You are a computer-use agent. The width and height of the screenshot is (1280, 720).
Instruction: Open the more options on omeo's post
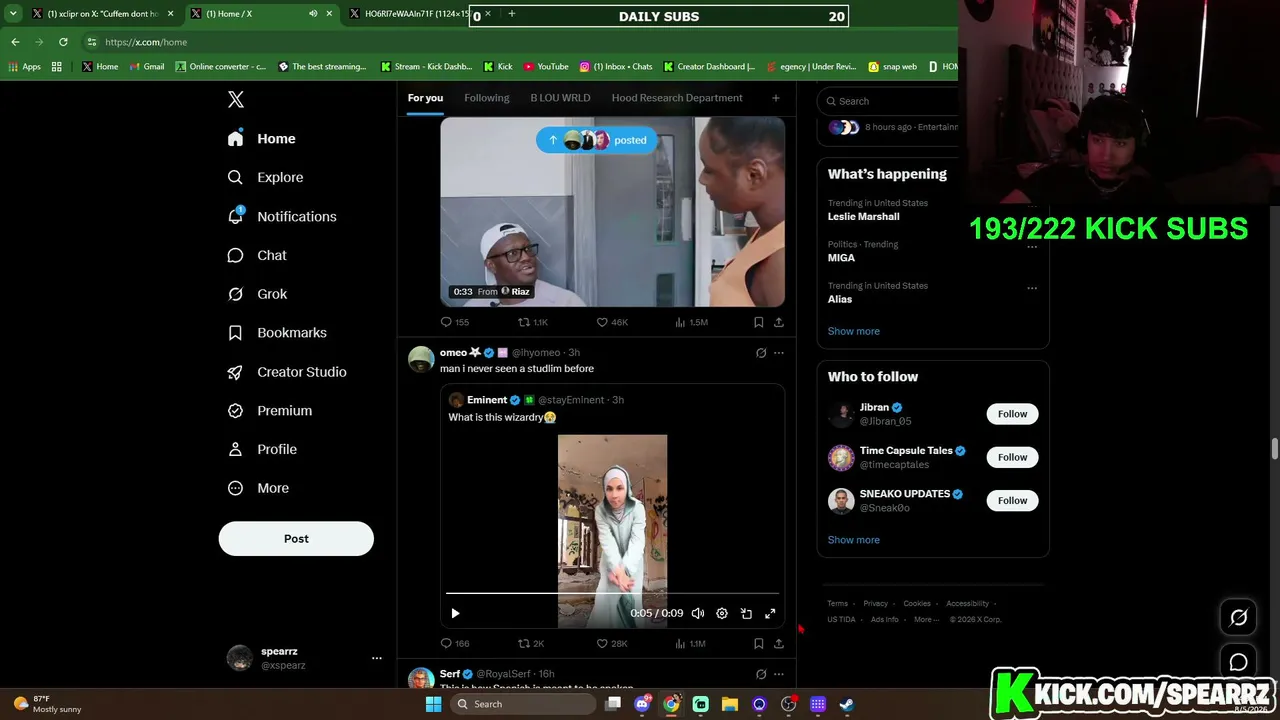click(x=779, y=353)
